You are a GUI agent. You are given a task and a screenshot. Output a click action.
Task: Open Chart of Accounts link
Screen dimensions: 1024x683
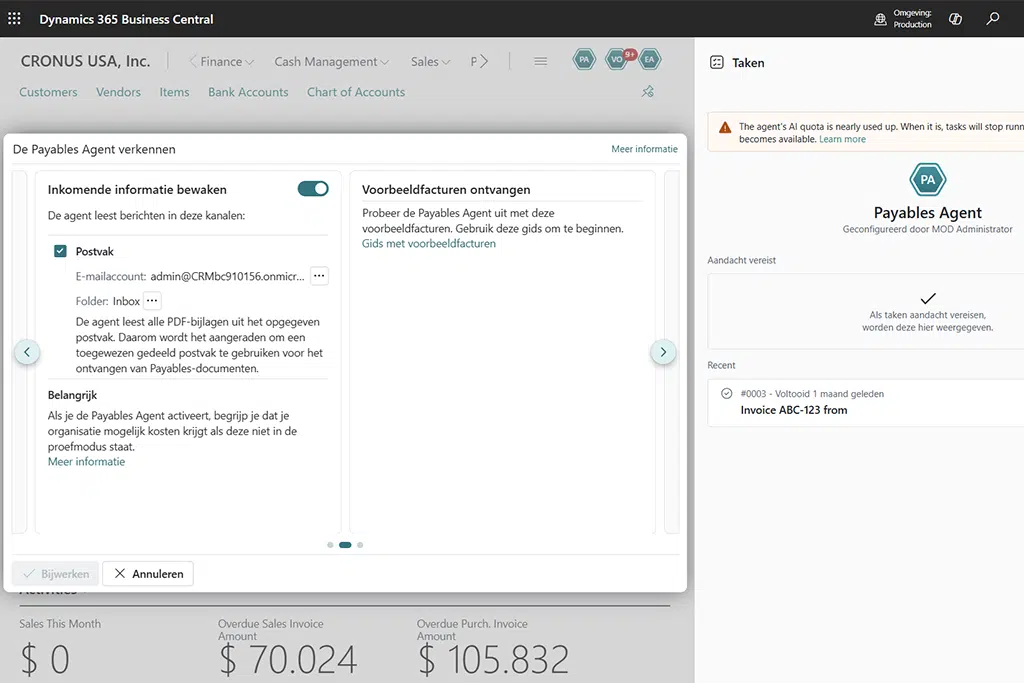(x=356, y=92)
